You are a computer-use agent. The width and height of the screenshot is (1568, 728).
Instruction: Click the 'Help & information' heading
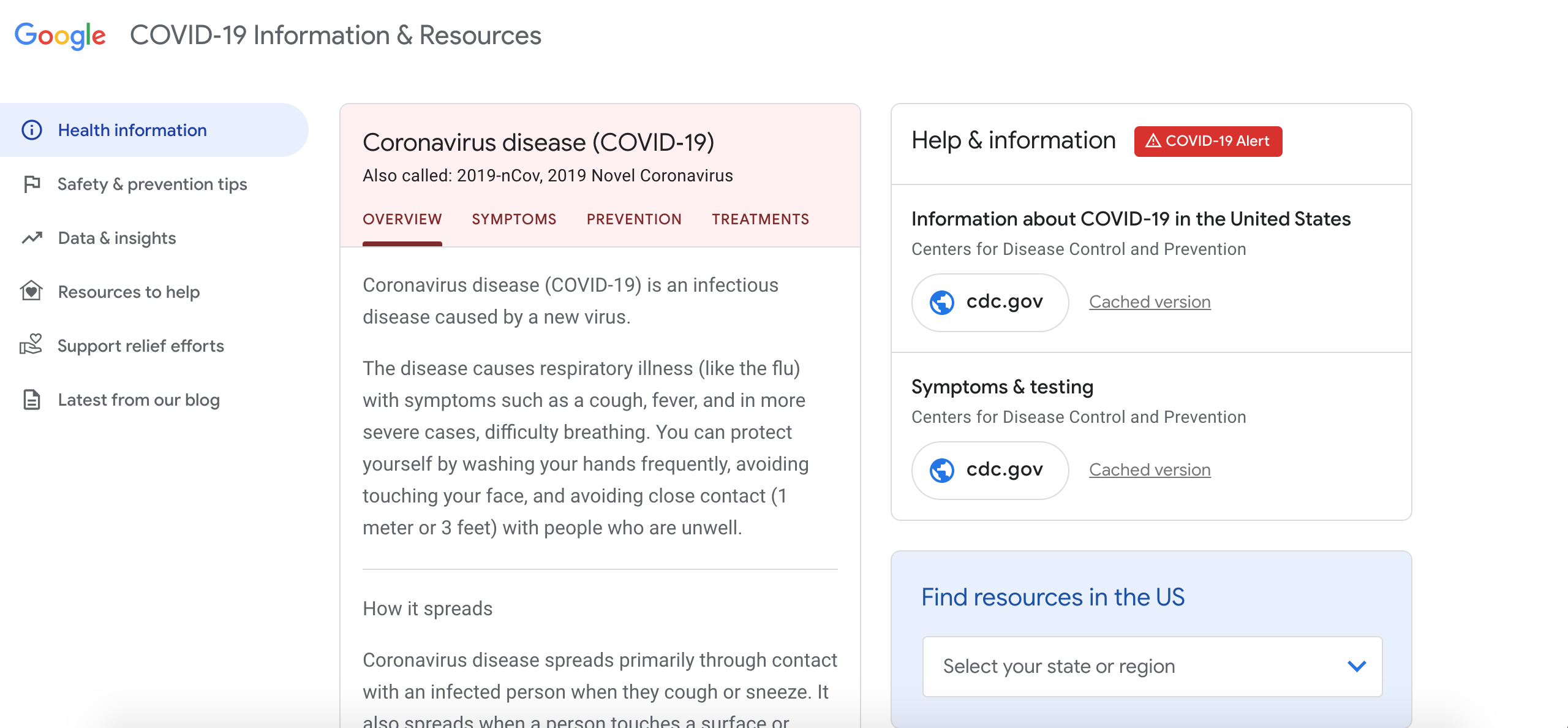tap(1014, 140)
